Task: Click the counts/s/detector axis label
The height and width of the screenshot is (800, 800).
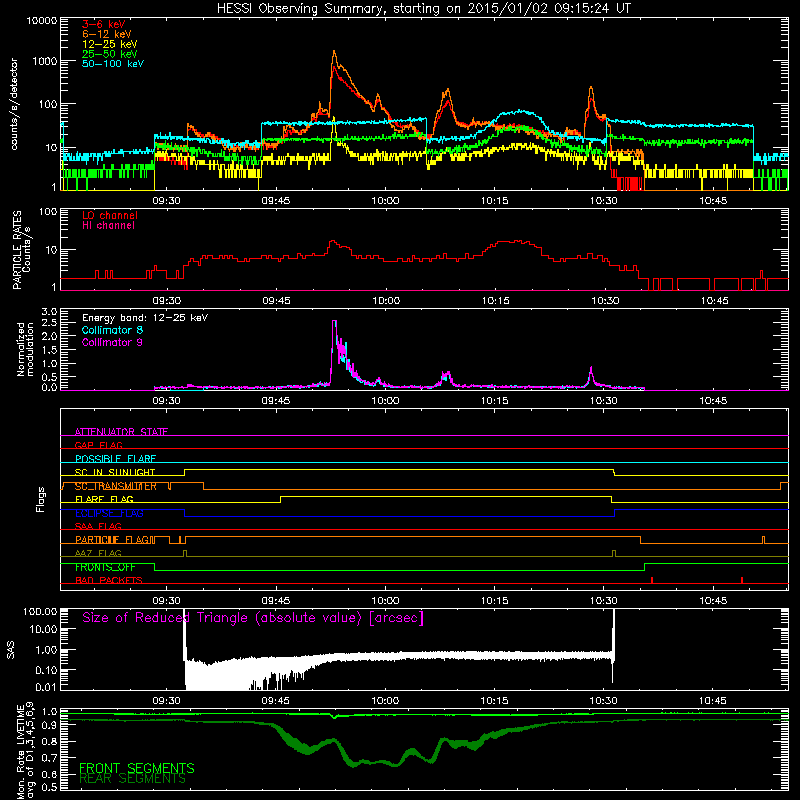Action: click(x=14, y=104)
